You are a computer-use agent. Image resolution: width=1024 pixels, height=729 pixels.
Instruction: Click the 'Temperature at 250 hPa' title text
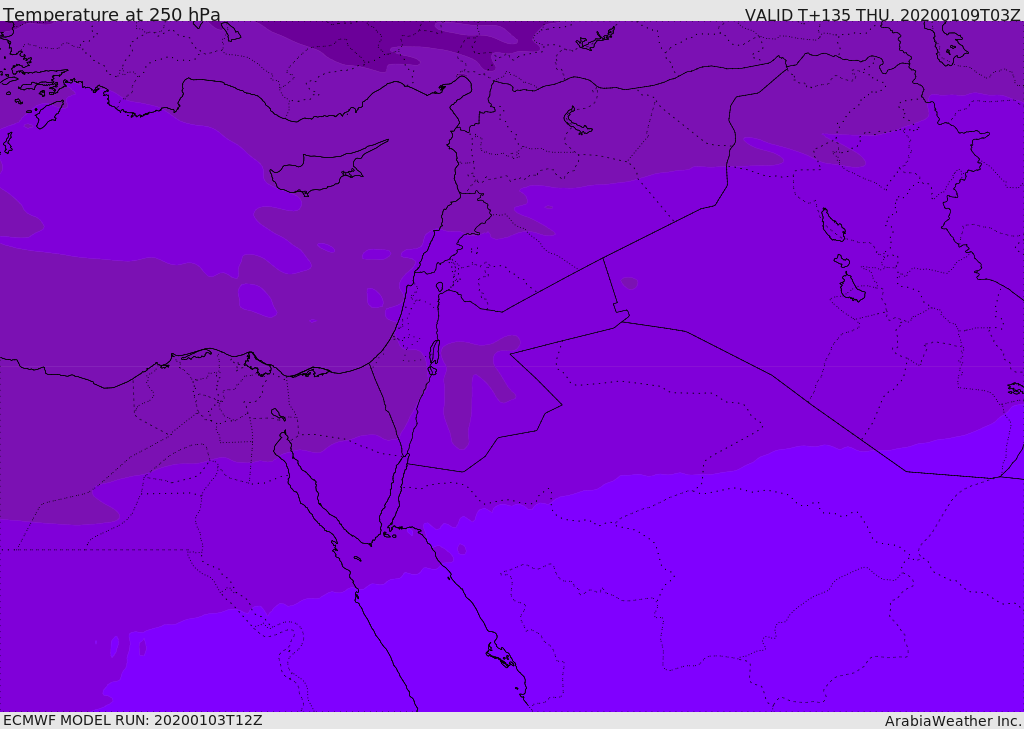pos(112,14)
